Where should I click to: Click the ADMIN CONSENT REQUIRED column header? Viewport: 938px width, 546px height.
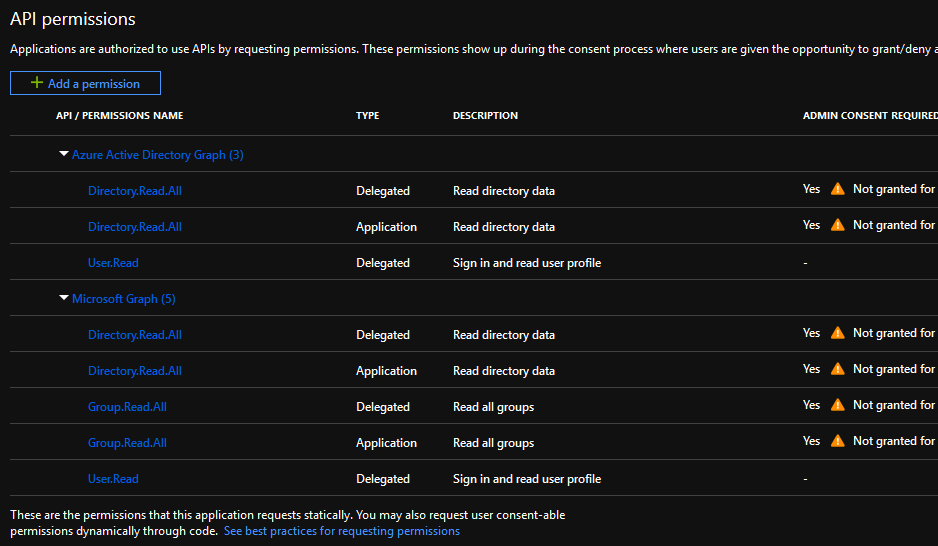click(870, 115)
